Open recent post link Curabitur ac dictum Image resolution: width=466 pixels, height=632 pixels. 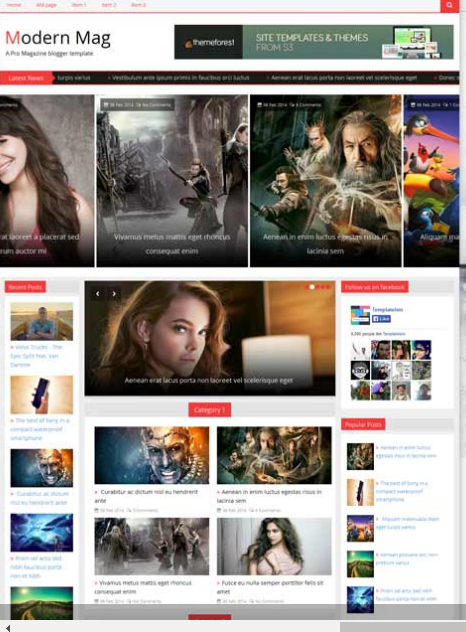tap(40, 498)
